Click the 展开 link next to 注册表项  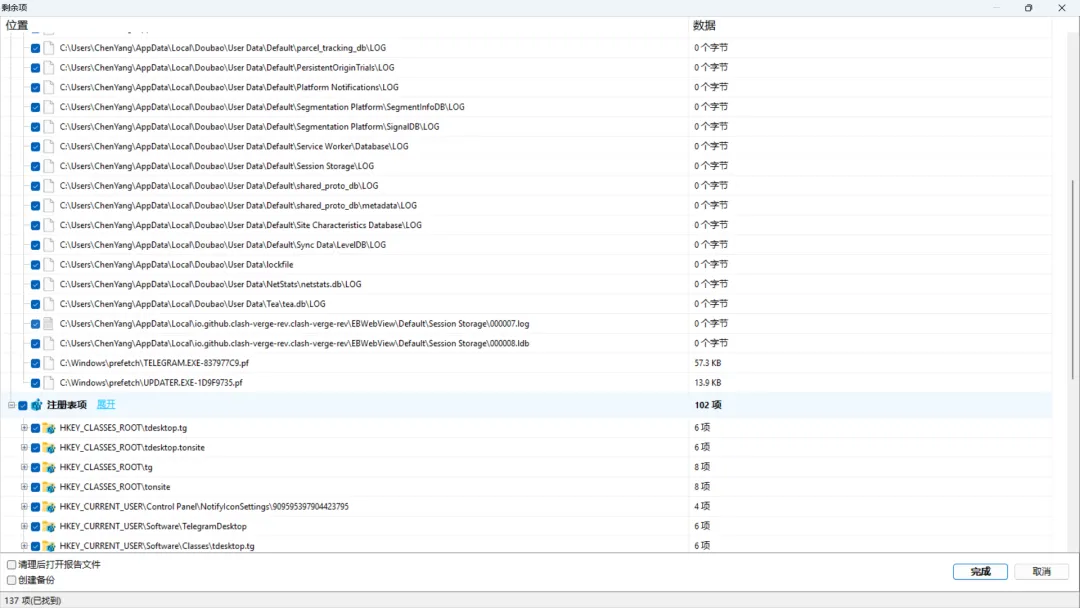[106, 405]
